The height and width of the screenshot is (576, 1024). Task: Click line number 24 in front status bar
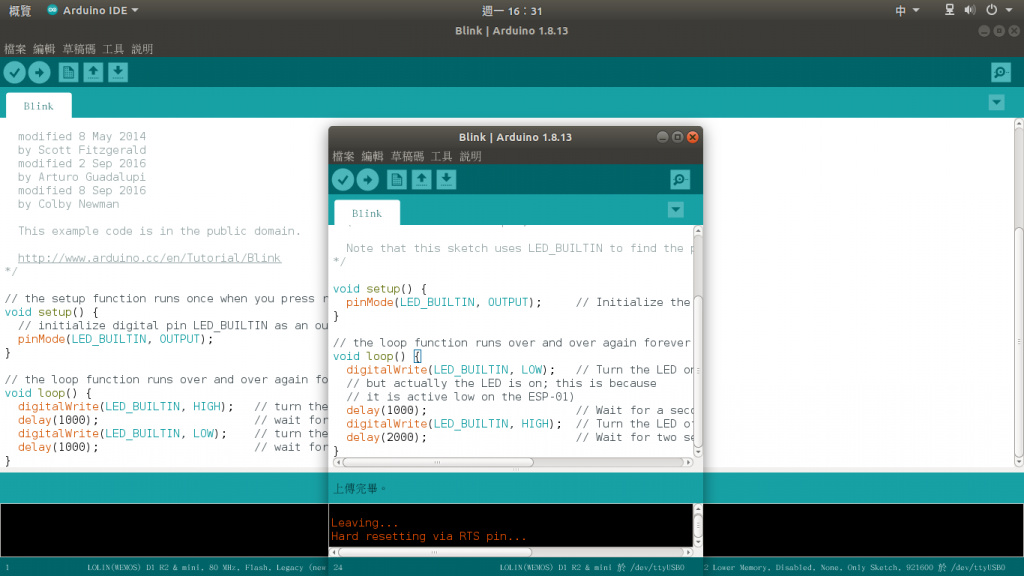(338, 568)
